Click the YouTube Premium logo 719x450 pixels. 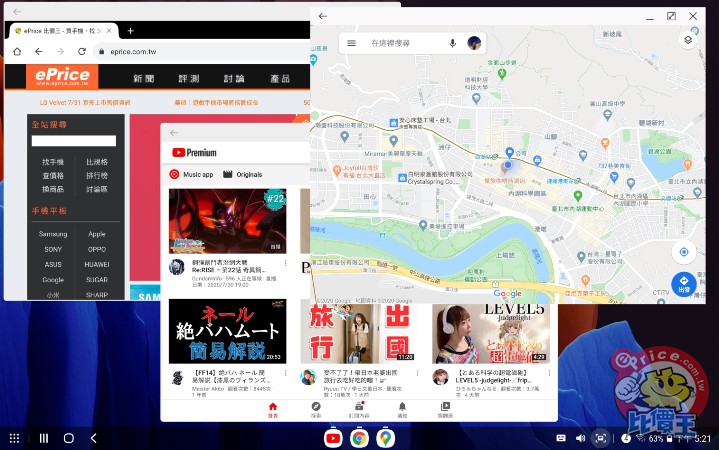pyautogui.click(x=194, y=152)
